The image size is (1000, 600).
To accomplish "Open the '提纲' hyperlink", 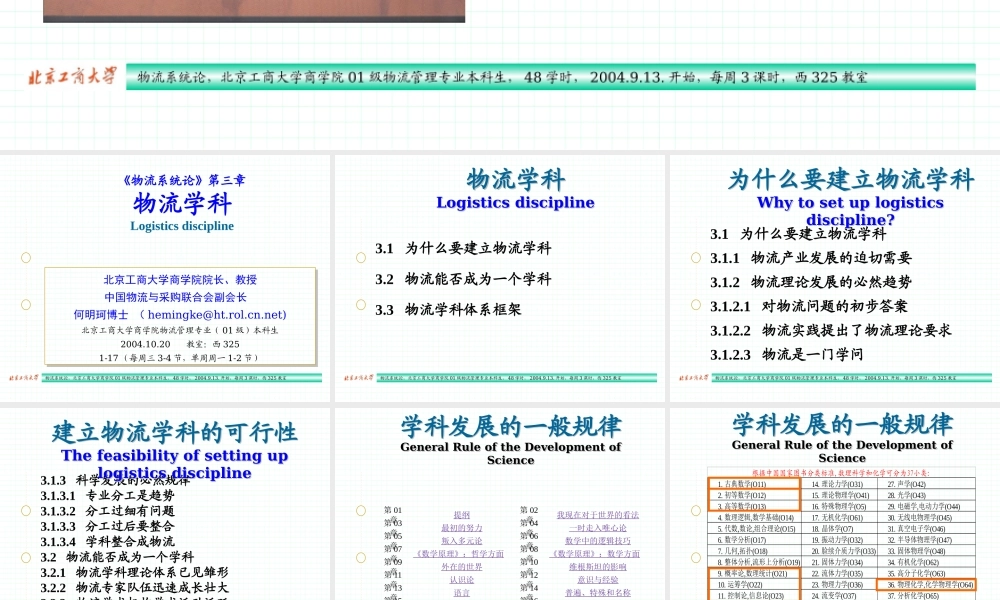I will pyautogui.click(x=462, y=515).
